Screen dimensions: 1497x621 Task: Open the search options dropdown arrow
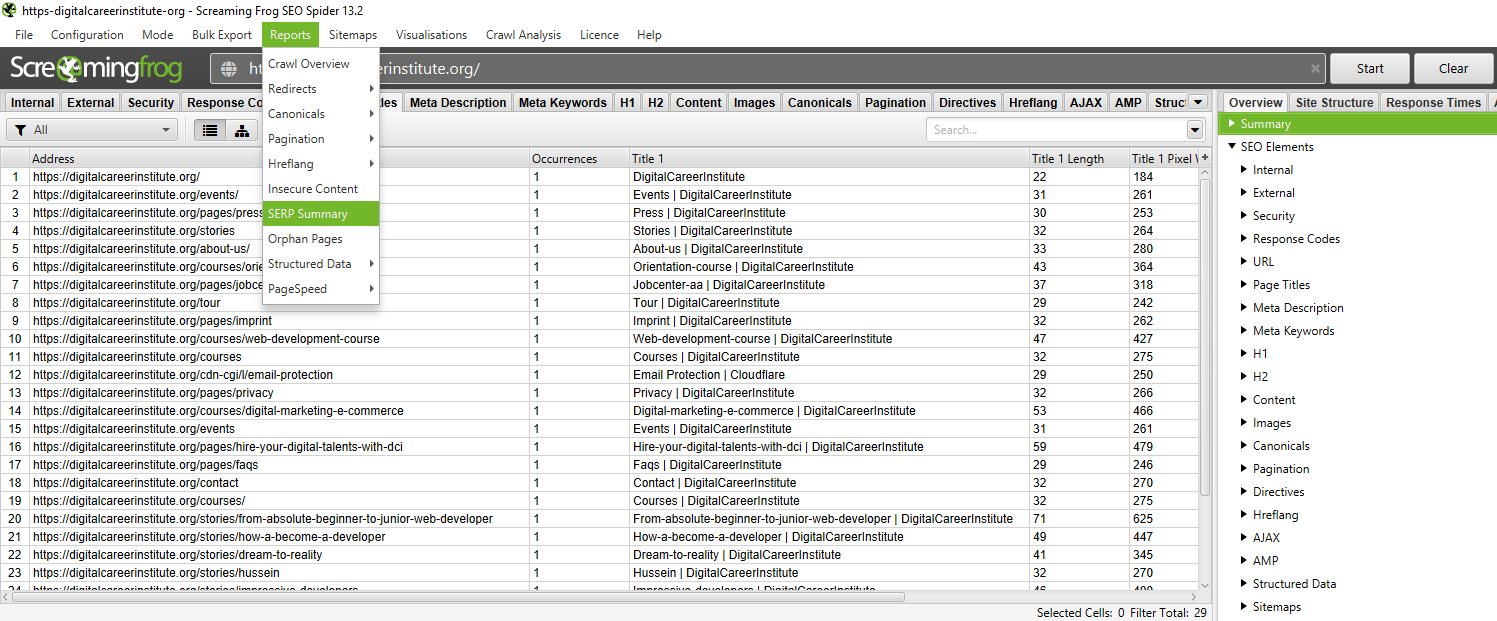(x=1195, y=130)
